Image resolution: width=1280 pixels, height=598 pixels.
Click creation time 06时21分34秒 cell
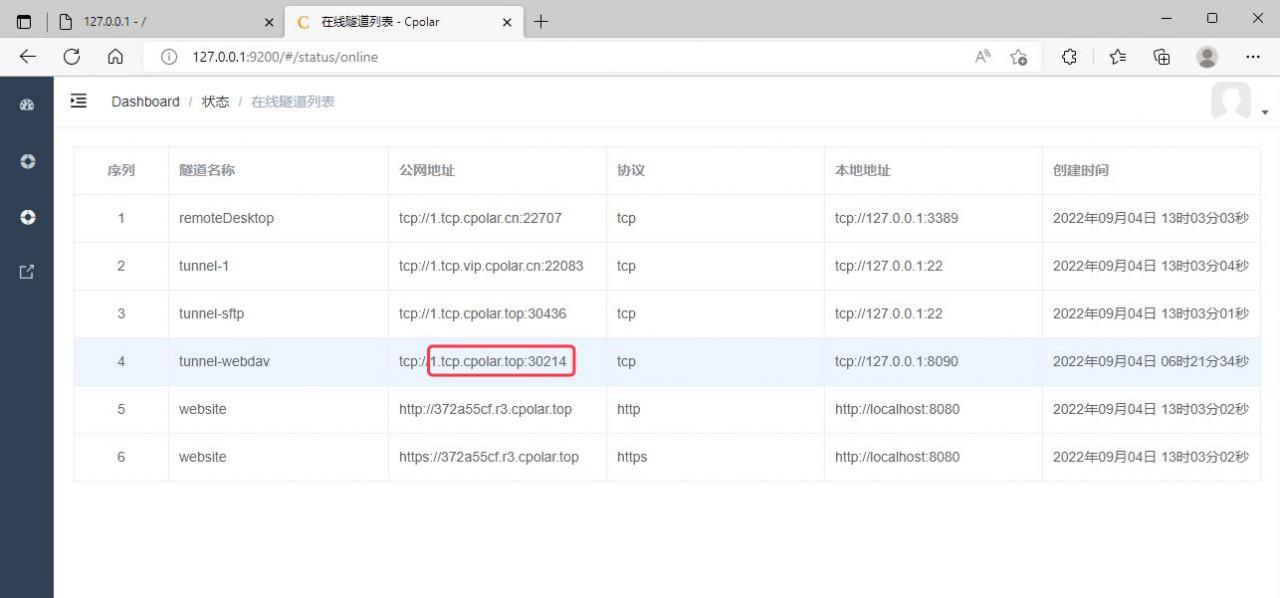(x=1151, y=361)
